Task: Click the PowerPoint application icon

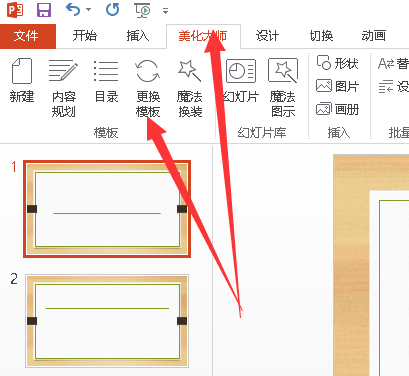Action: pos(15,10)
